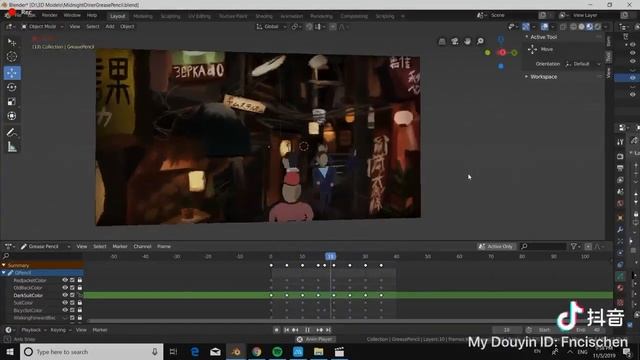Open Windows Start menu
This screenshot has width=640, height=360.
point(10,352)
